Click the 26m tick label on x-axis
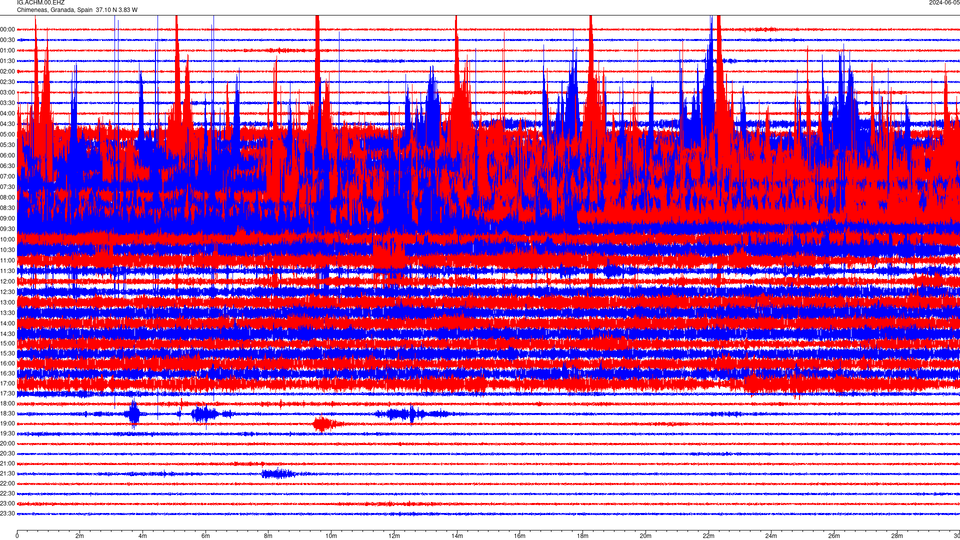 834,536
